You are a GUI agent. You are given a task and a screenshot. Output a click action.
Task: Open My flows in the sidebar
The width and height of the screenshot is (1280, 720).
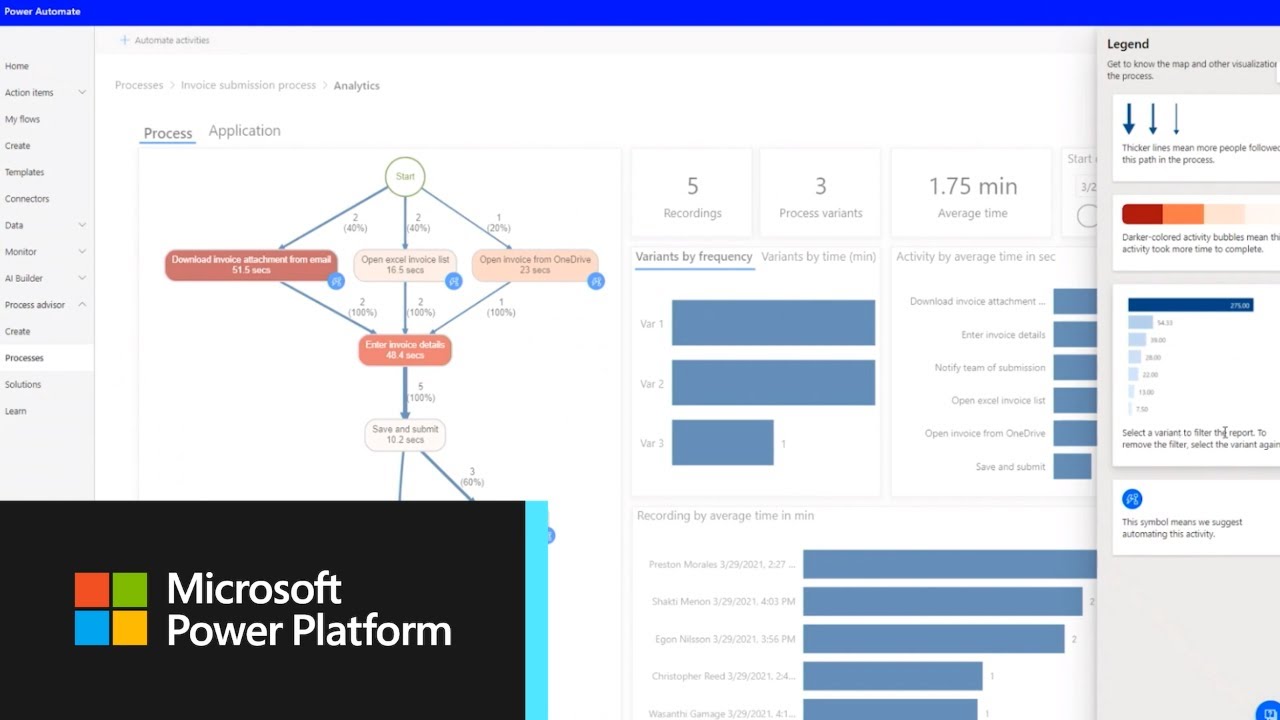pyautogui.click(x=23, y=119)
